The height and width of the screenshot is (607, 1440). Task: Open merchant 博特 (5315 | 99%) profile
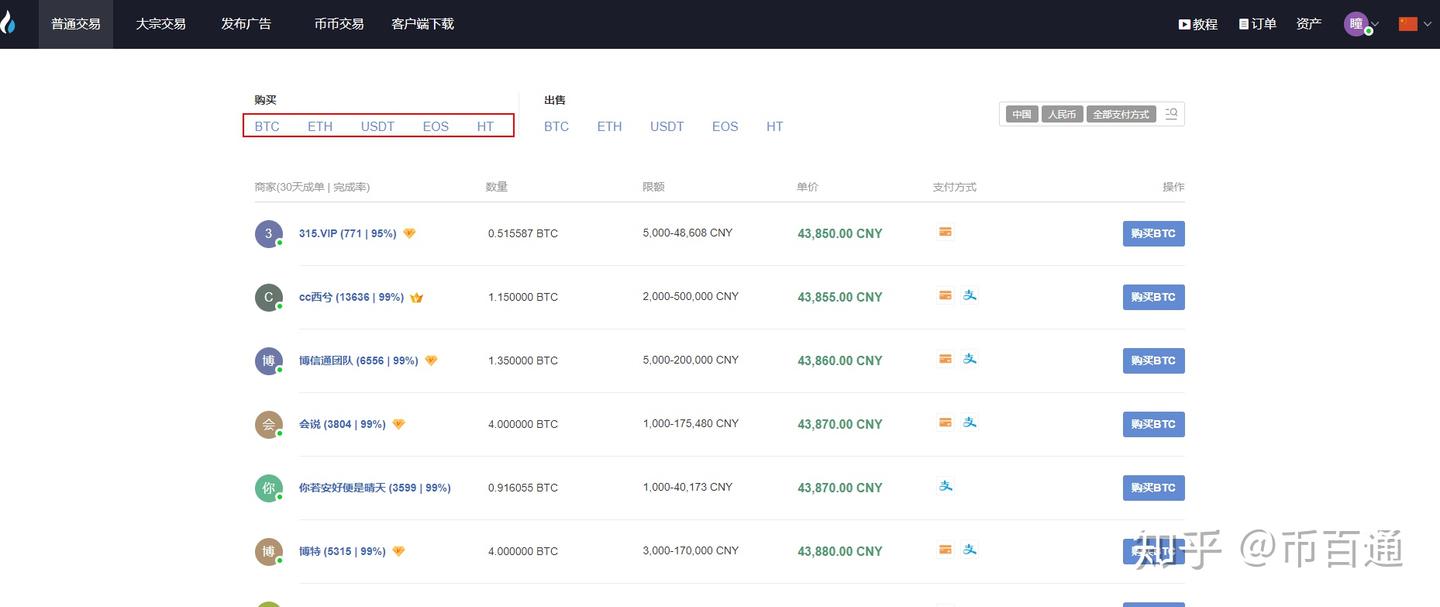pos(342,551)
